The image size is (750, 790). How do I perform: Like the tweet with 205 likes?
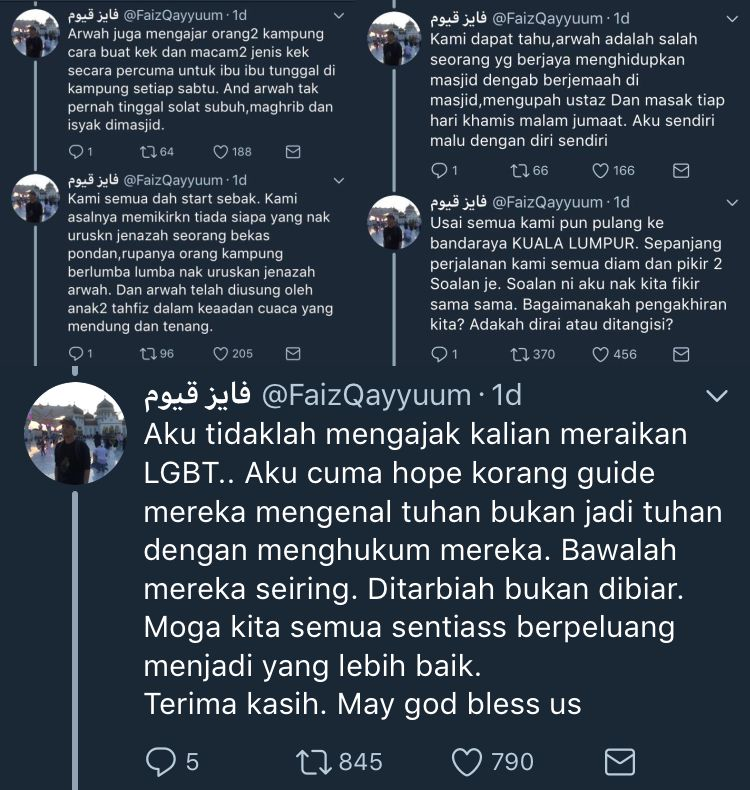pos(221,354)
